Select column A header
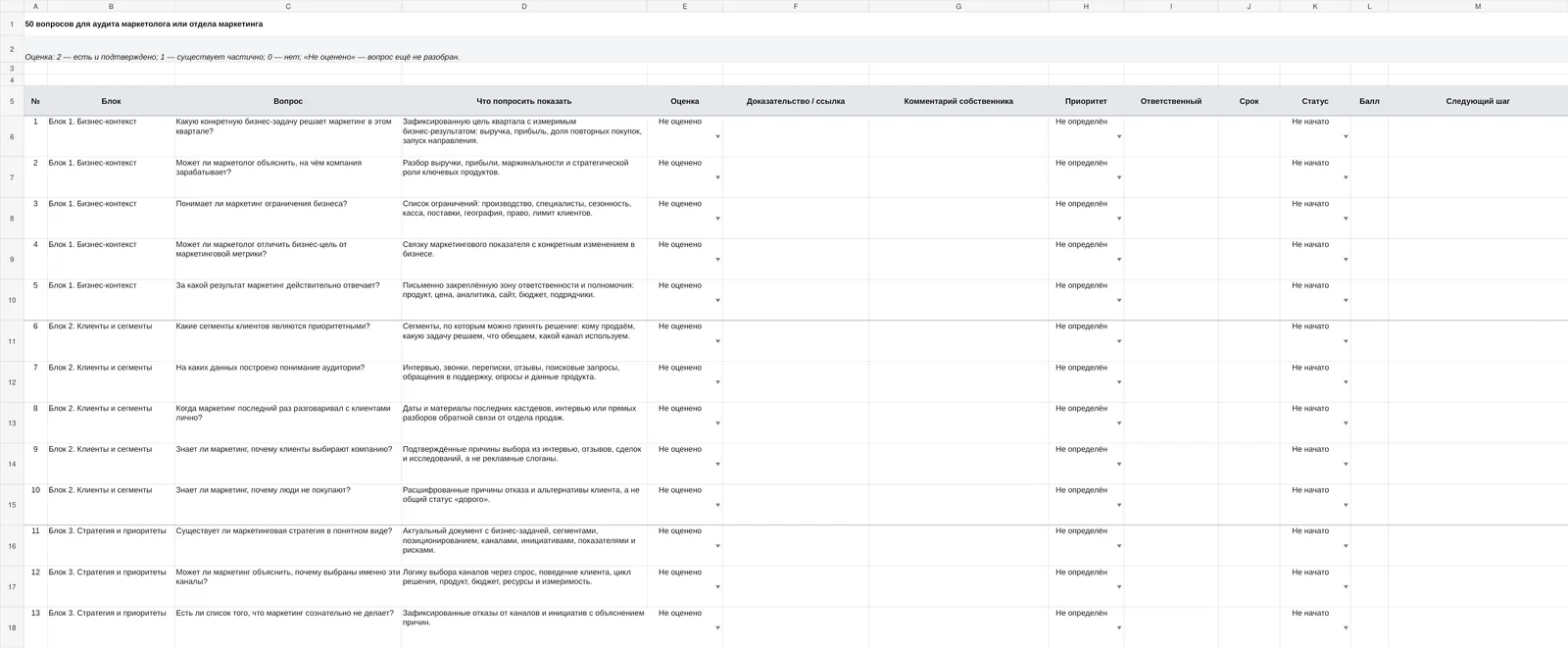The width and height of the screenshot is (1568, 648). coord(35,6)
